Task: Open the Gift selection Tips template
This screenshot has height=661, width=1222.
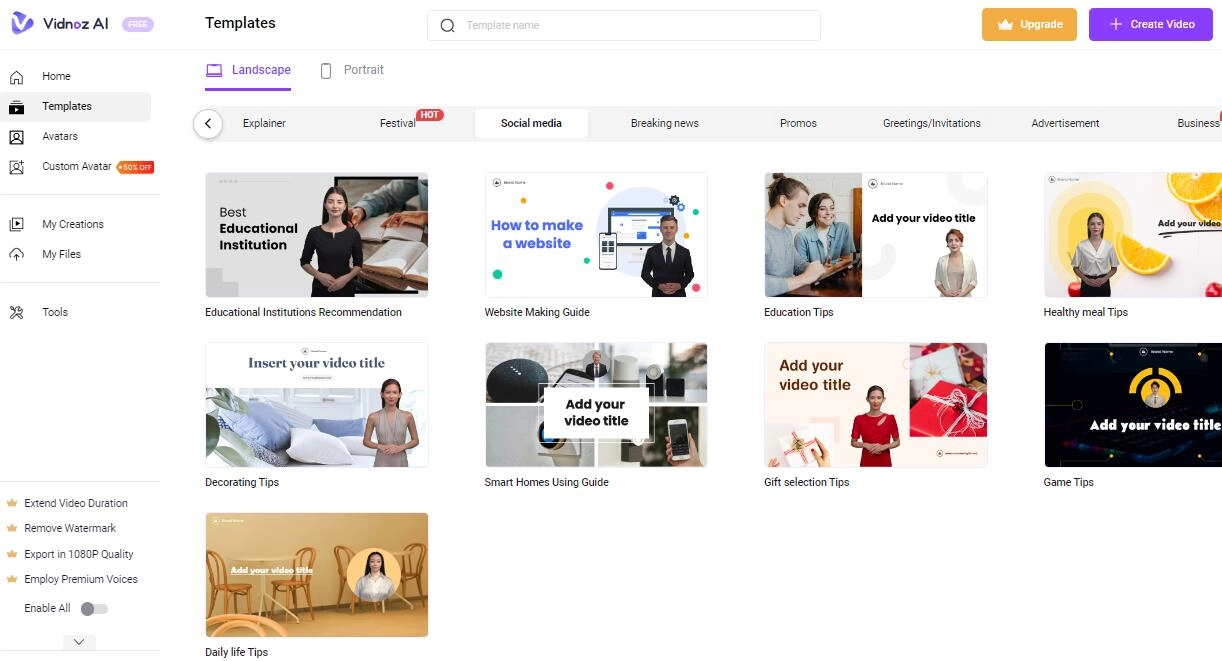Action: click(x=875, y=405)
